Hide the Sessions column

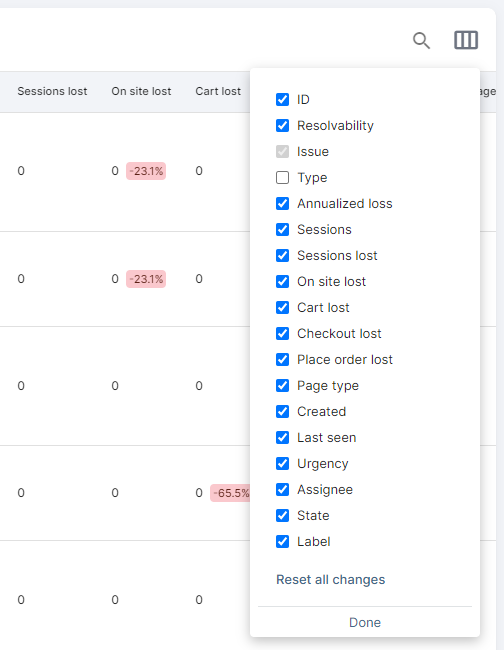282,230
